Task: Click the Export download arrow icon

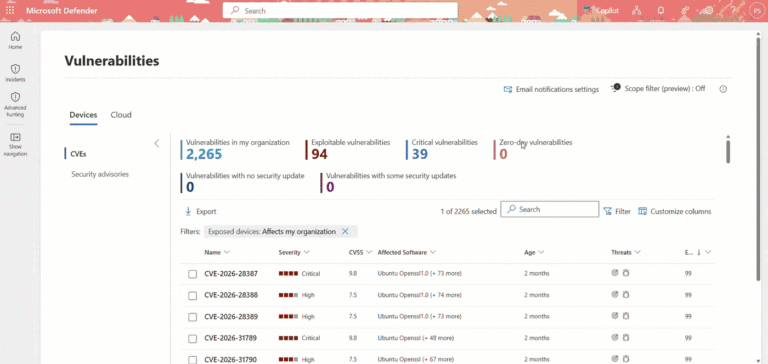Action: (x=188, y=211)
